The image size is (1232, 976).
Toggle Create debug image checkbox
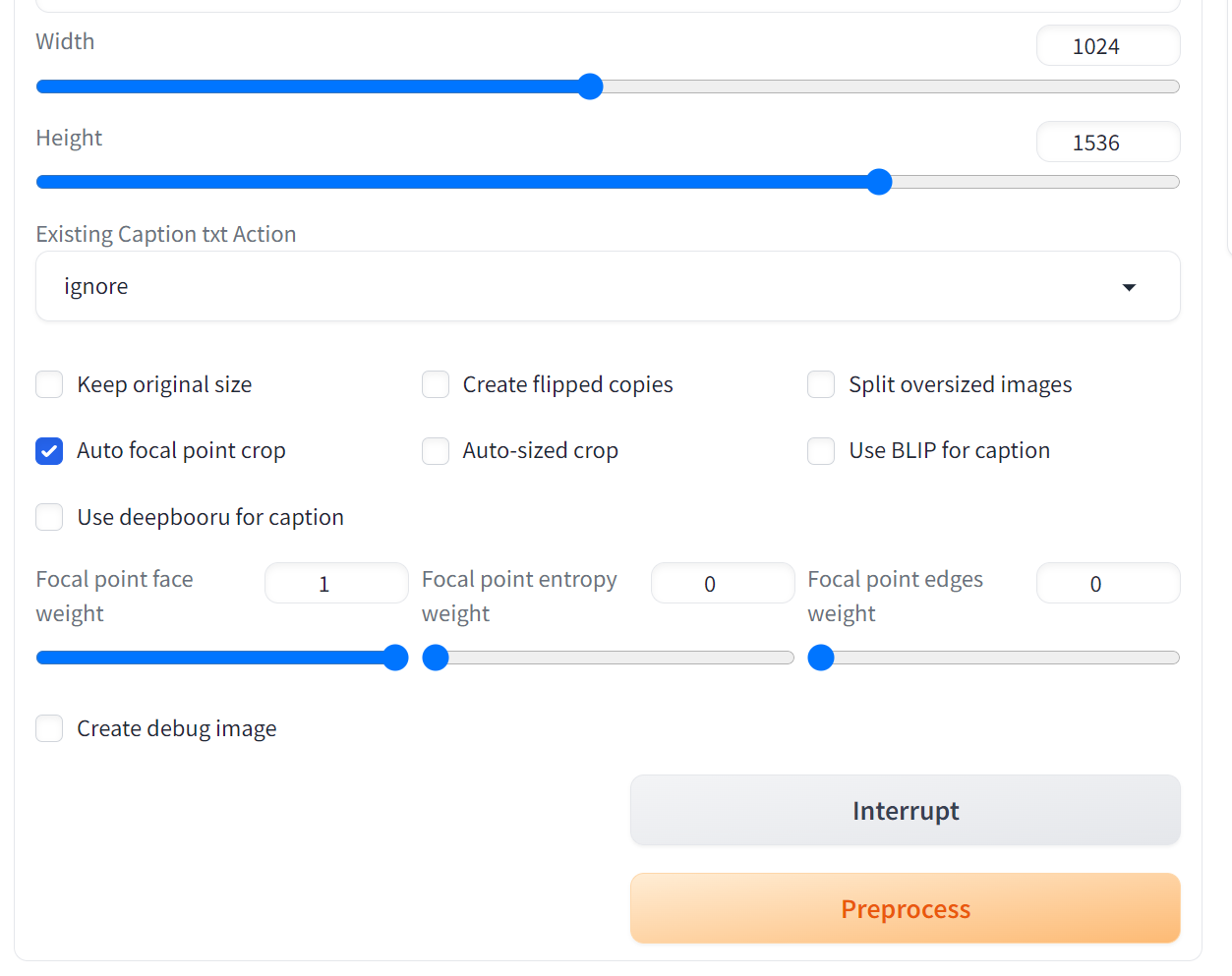(x=49, y=728)
